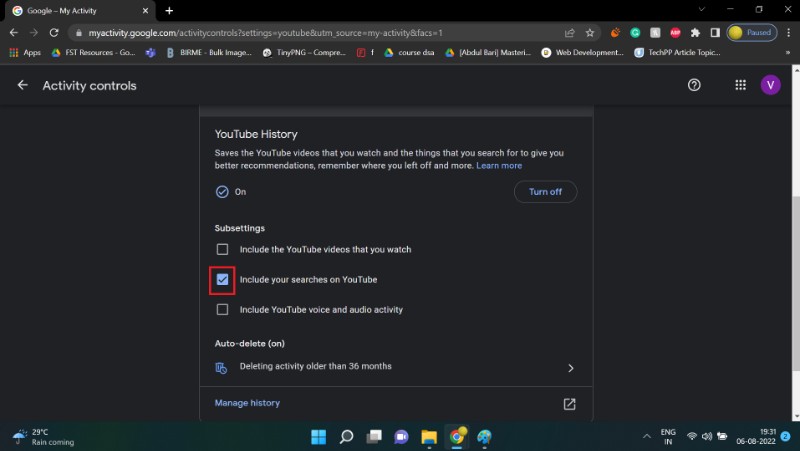Open the clock and date in taskbar

[756, 437]
